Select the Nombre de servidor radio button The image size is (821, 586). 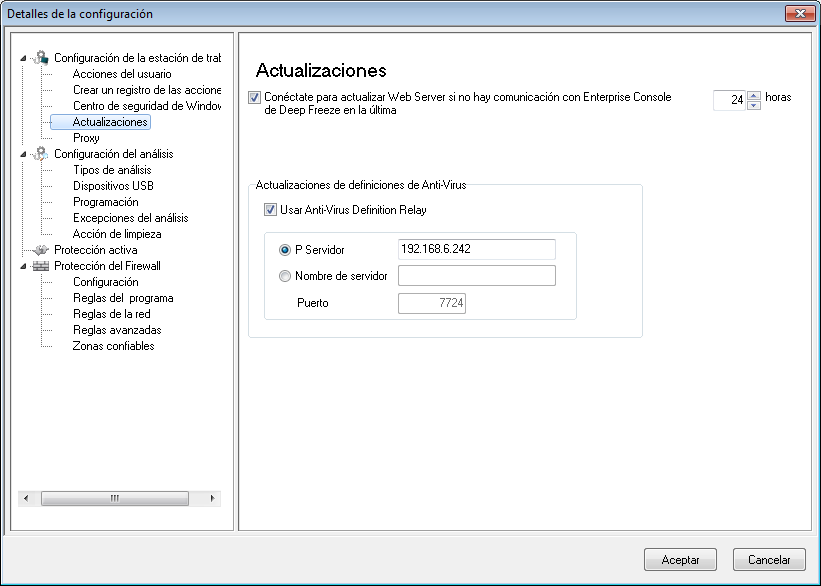click(285, 276)
